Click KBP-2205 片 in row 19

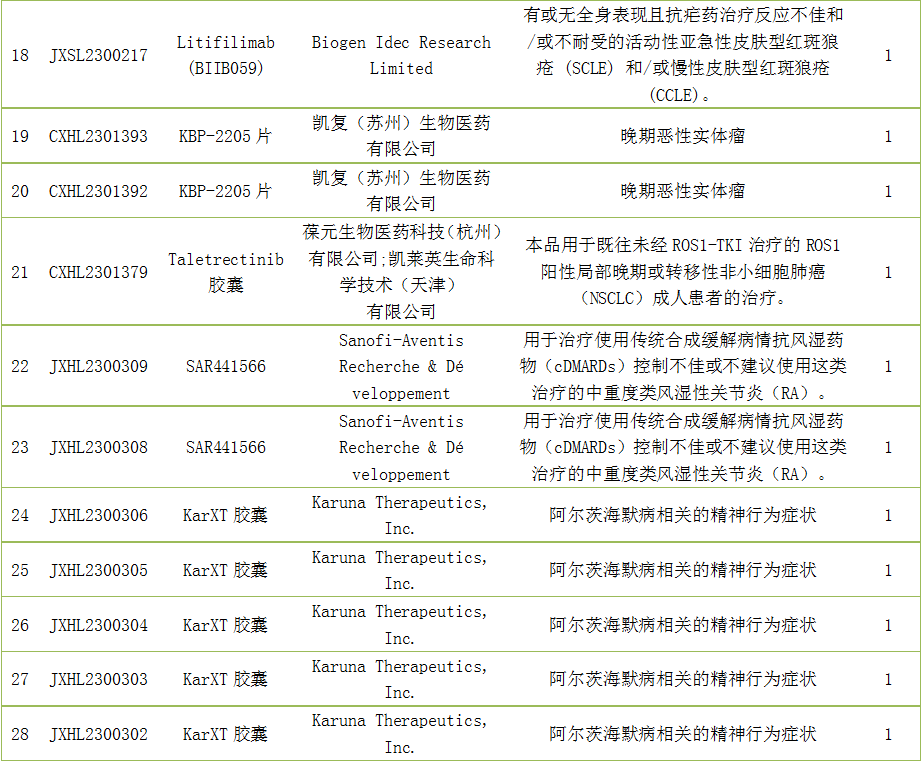click(x=225, y=136)
